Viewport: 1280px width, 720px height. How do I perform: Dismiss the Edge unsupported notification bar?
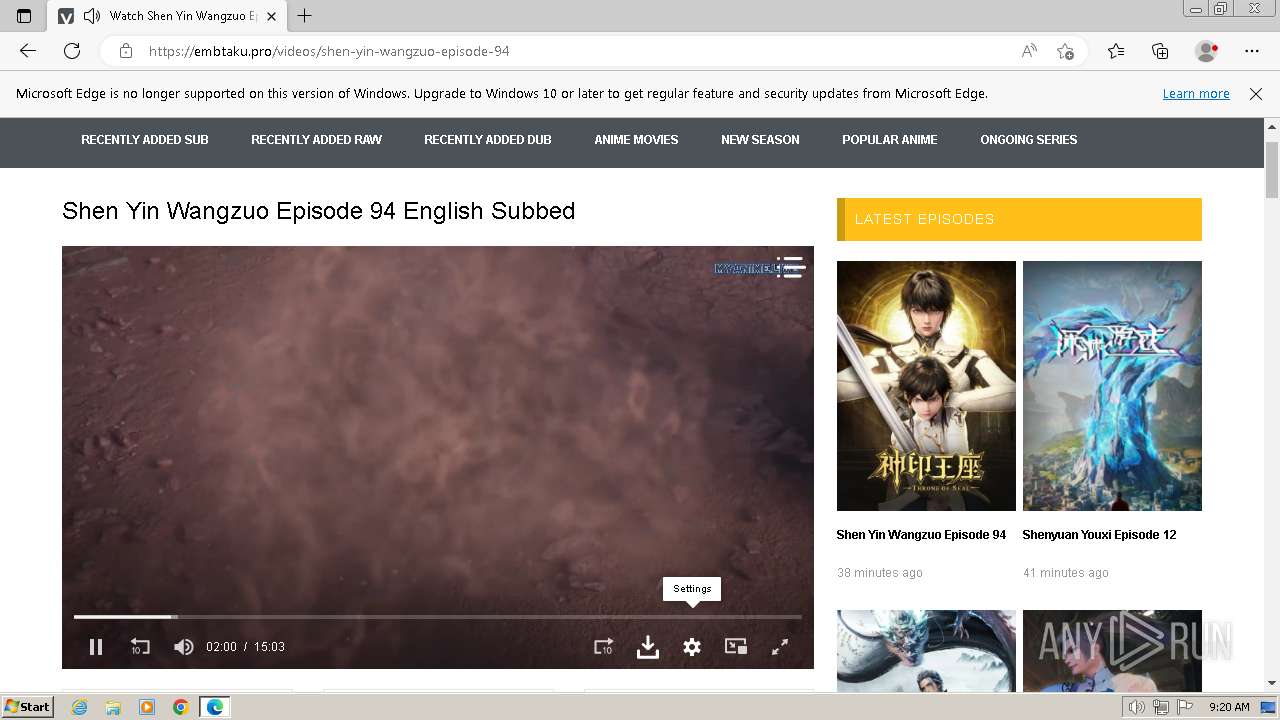click(x=1256, y=94)
